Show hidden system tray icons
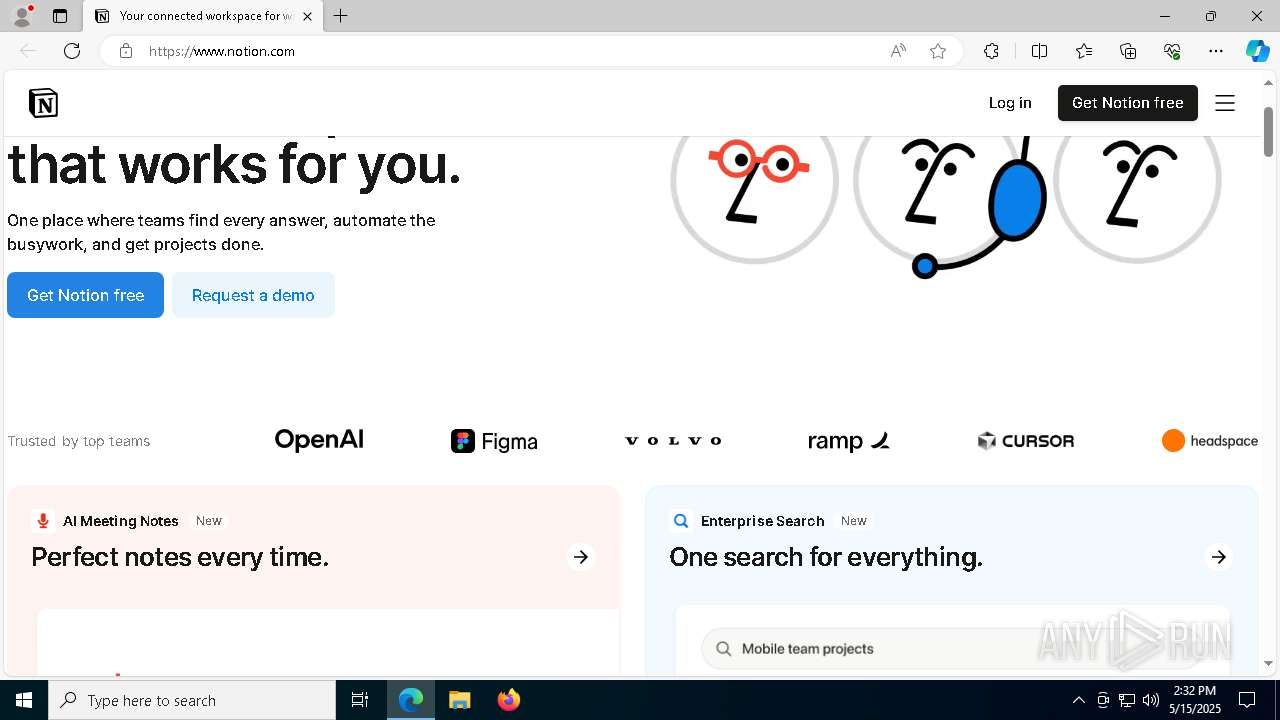This screenshot has width=1280, height=720. (x=1078, y=700)
